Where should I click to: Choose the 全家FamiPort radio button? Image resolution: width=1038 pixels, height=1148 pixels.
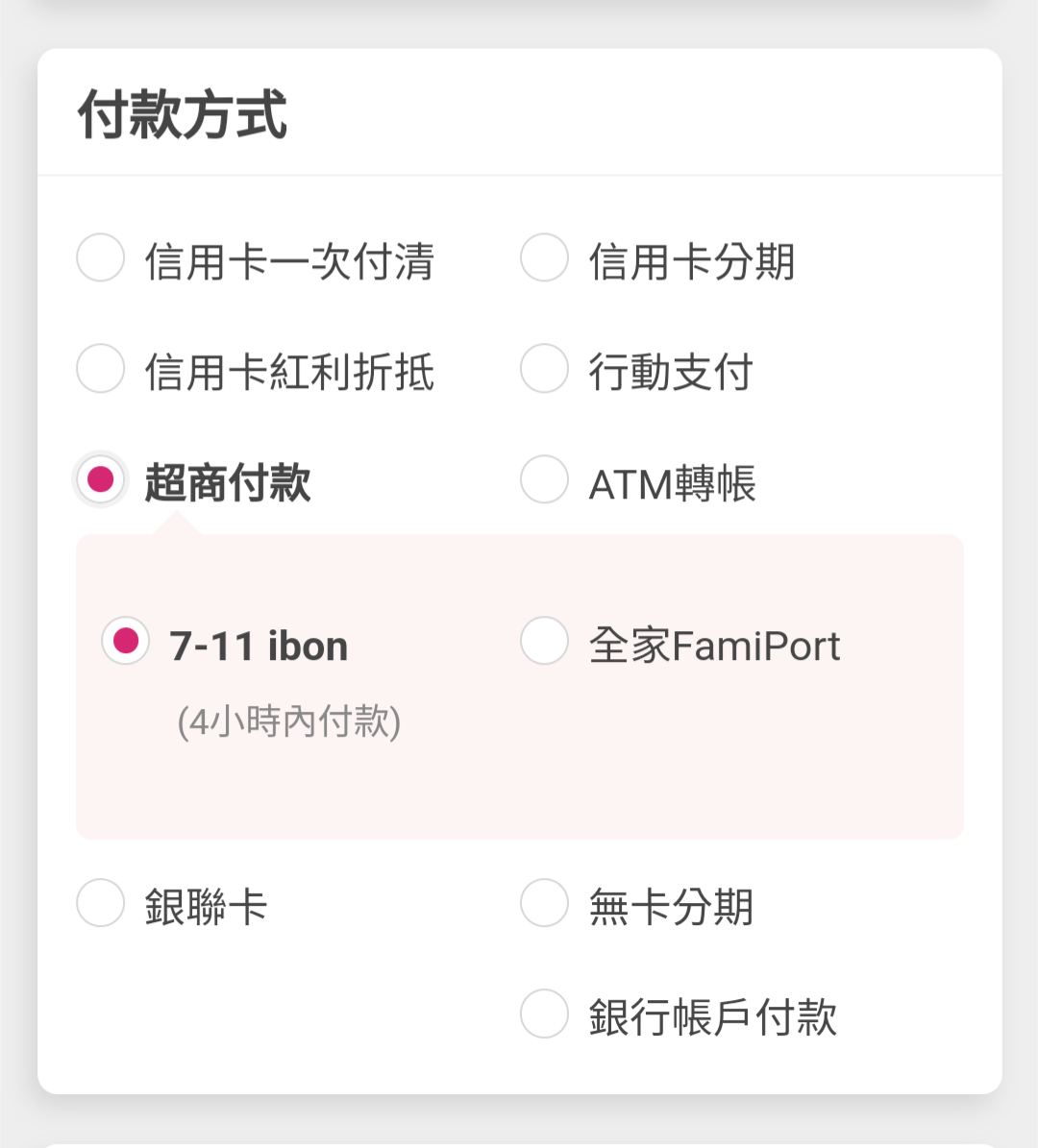(545, 641)
